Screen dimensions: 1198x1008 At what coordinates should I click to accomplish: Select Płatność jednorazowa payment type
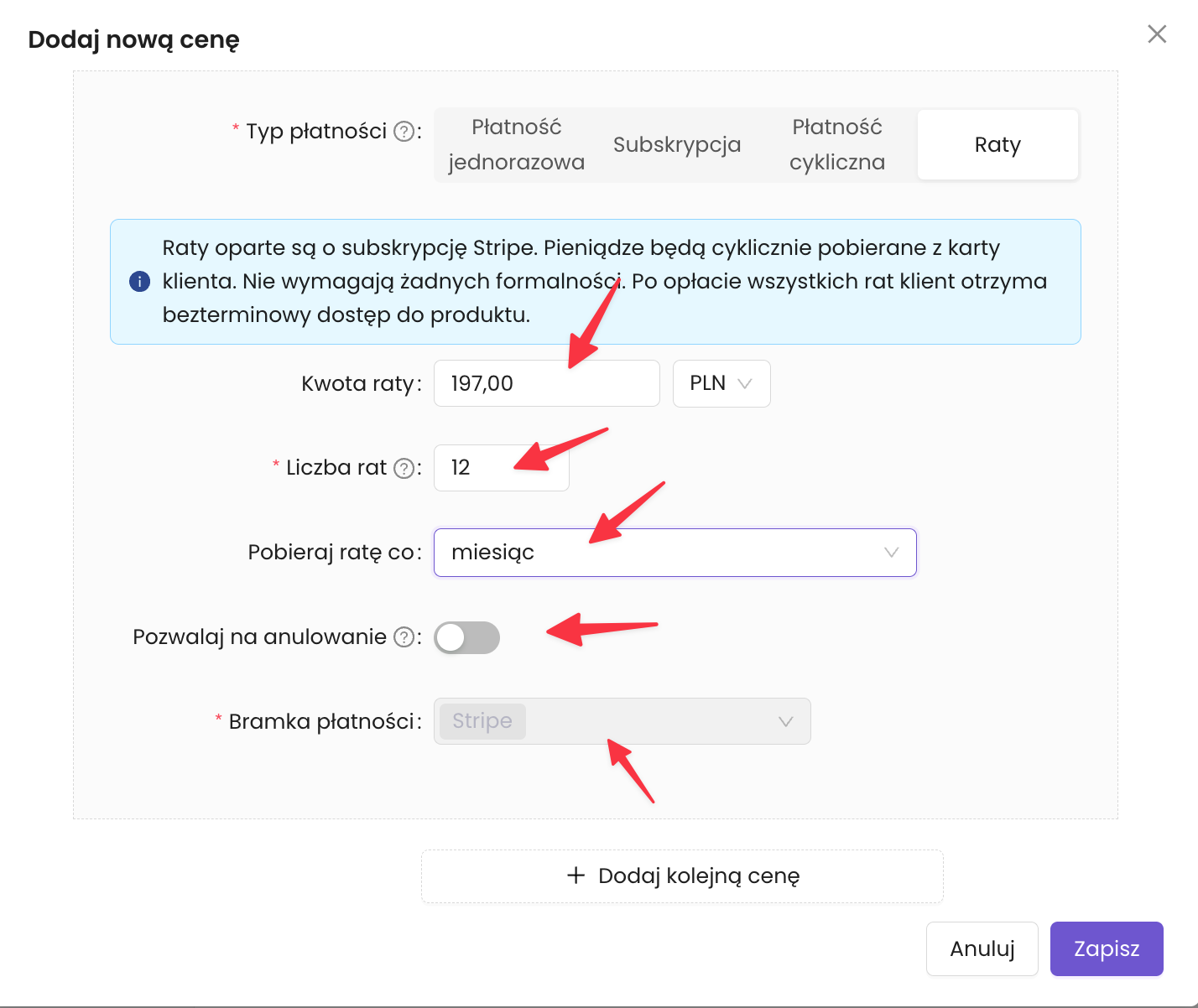tap(516, 144)
